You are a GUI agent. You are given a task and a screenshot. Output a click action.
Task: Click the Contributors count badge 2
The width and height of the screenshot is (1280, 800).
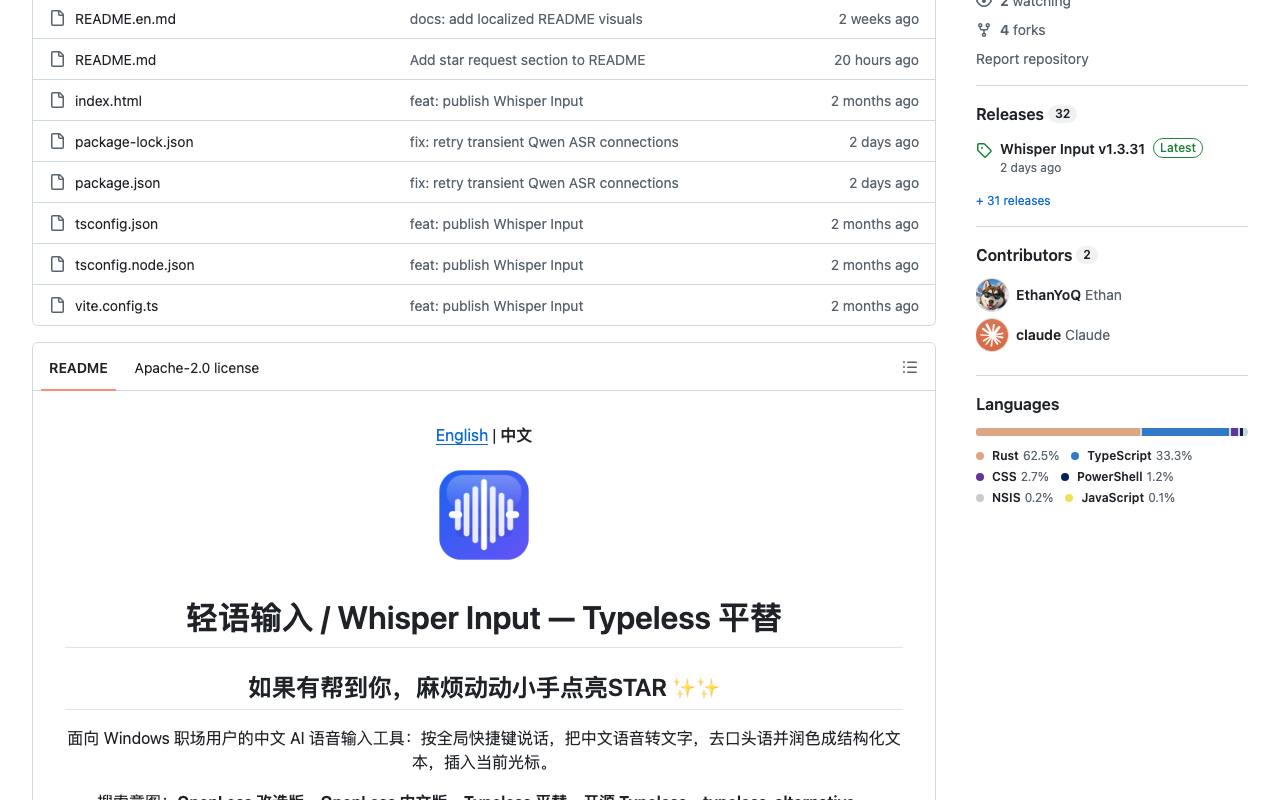[1087, 255]
